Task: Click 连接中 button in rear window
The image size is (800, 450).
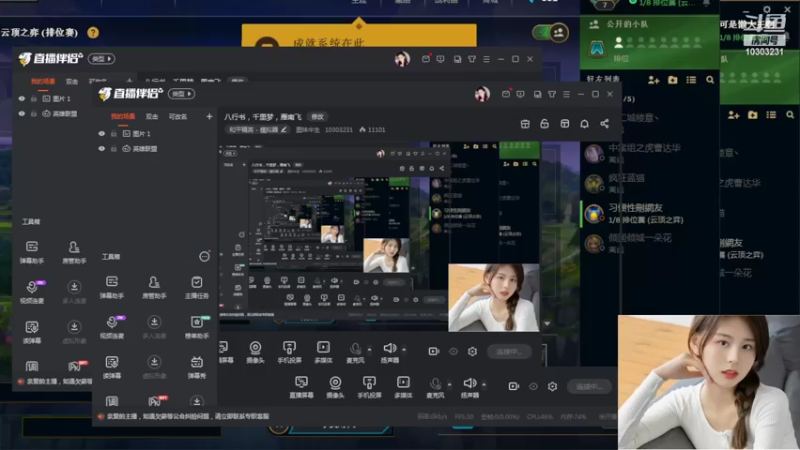Action: [509, 352]
